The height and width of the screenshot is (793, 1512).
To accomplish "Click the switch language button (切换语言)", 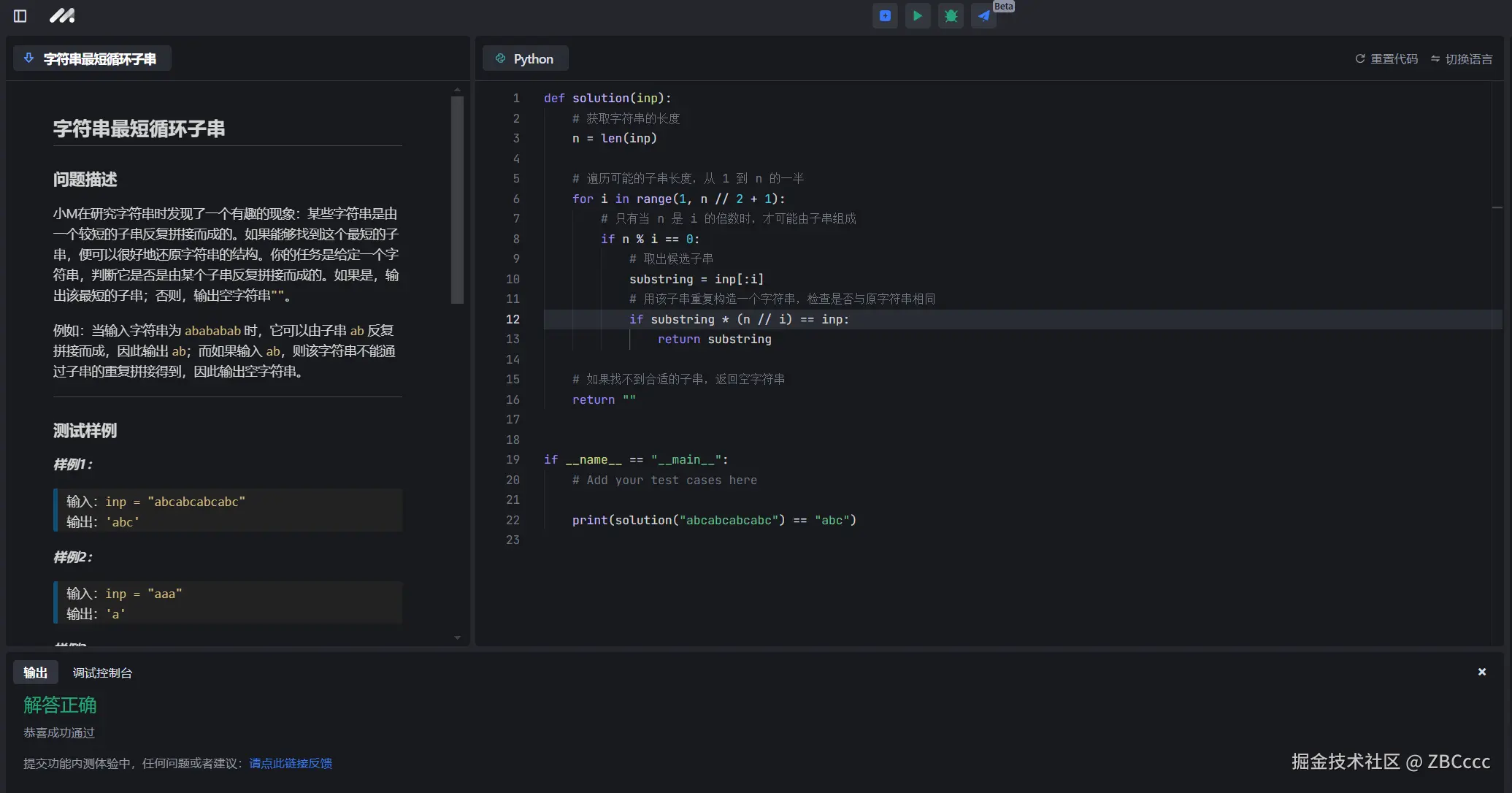I will pos(1462,59).
